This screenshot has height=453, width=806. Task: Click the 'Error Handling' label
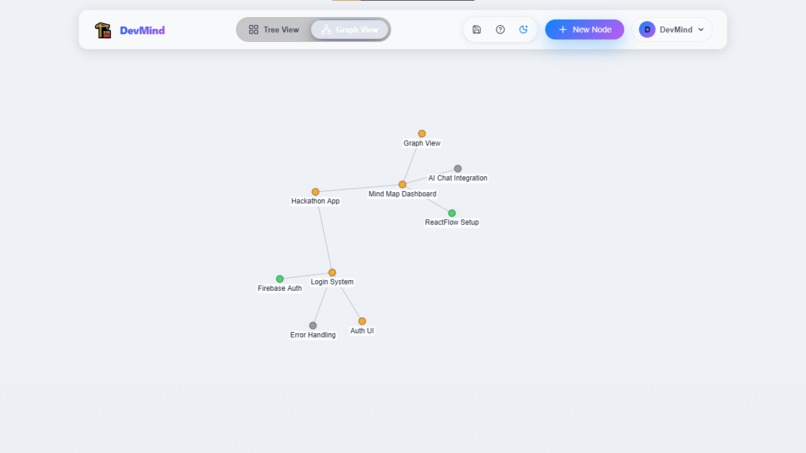tap(313, 335)
